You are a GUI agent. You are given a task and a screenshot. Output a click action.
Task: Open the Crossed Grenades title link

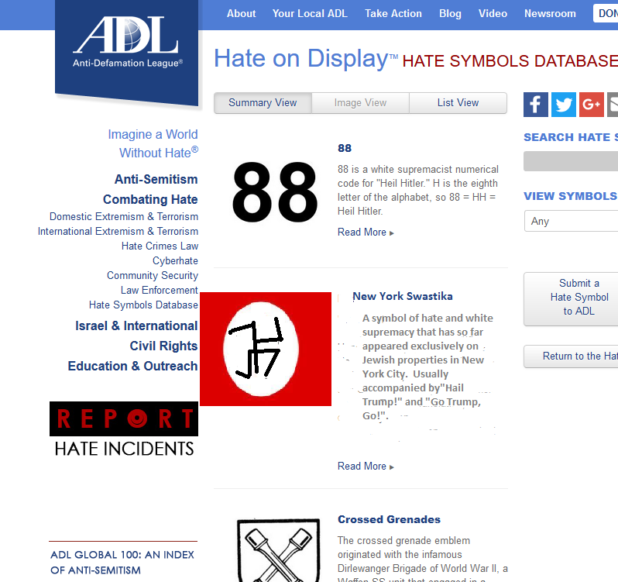point(389,519)
